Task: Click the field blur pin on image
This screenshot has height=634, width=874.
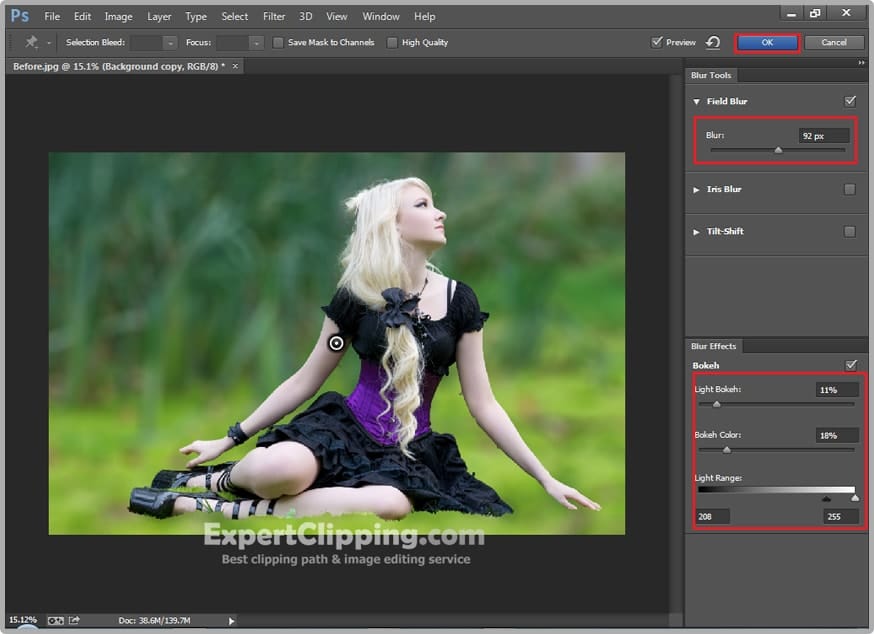Action: pyautogui.click(x=336, y=343)
